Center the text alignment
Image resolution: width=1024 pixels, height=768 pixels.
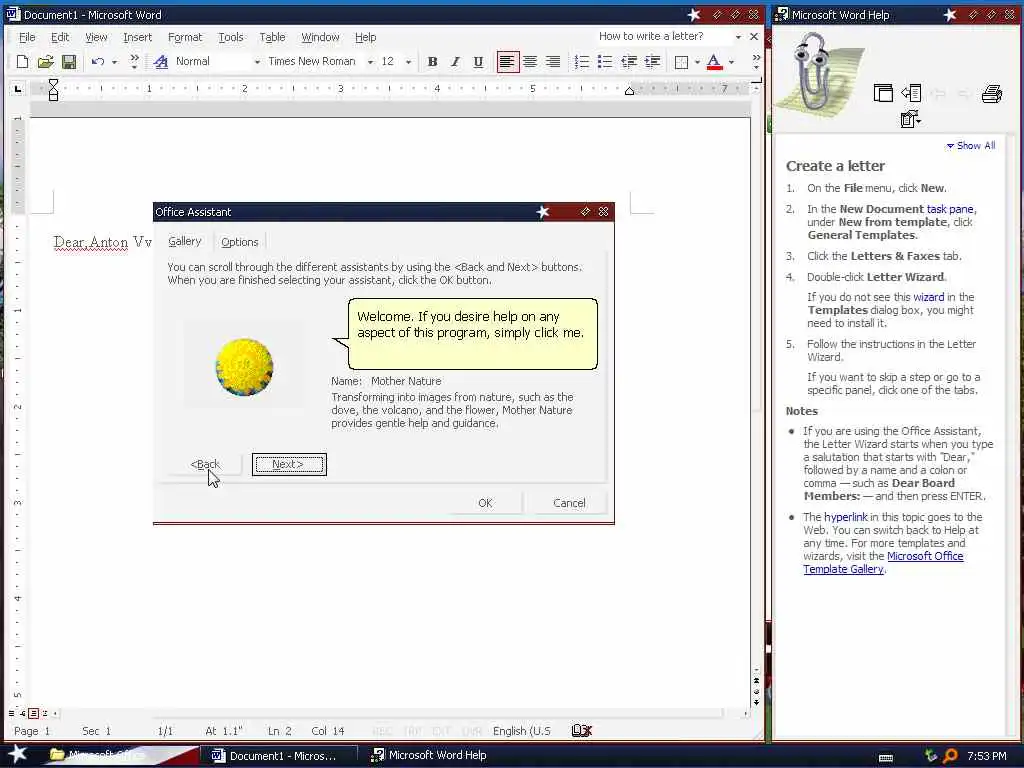coord(530,61)
